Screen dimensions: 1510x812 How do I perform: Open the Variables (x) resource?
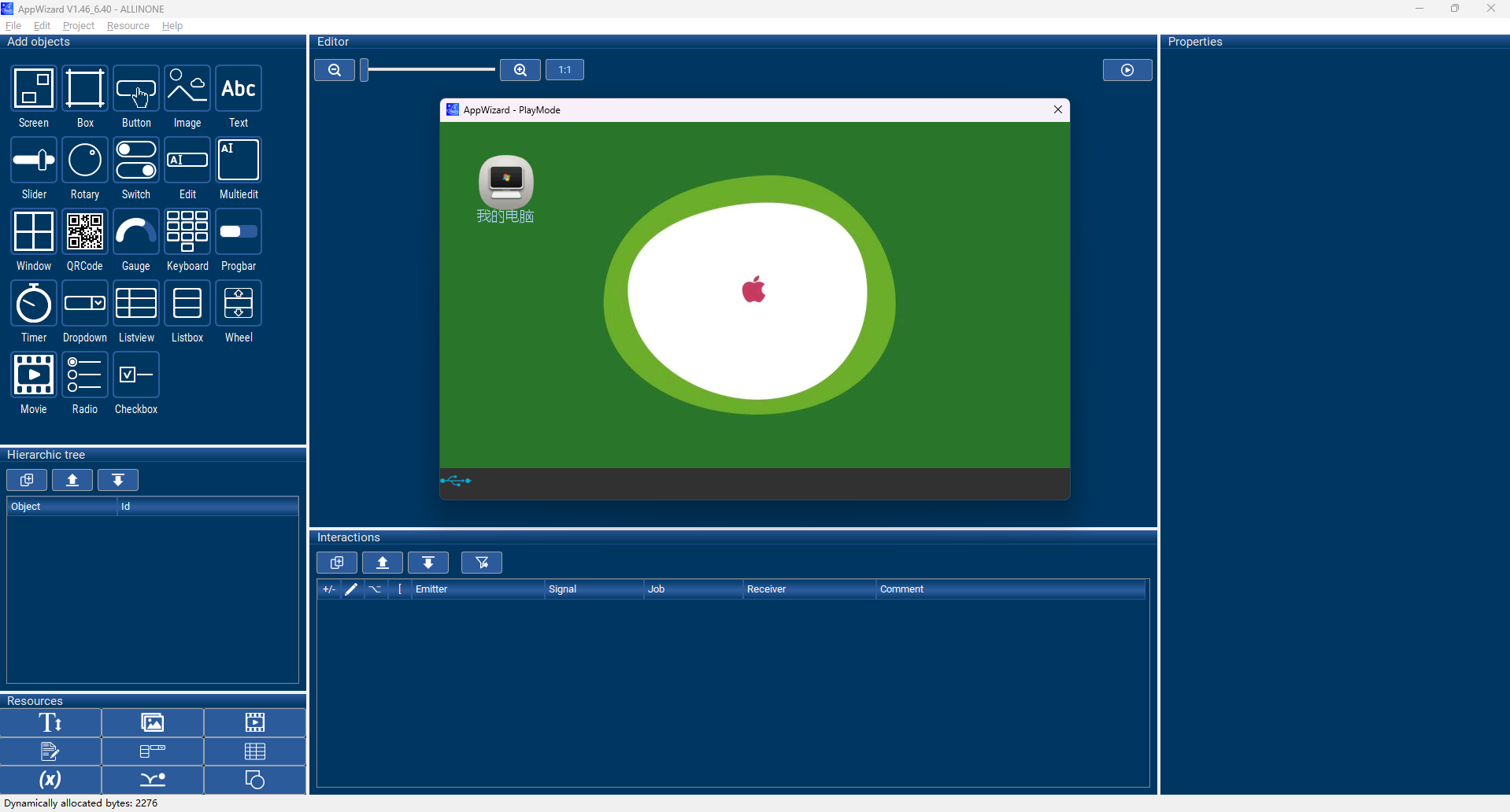coord(50,780)
